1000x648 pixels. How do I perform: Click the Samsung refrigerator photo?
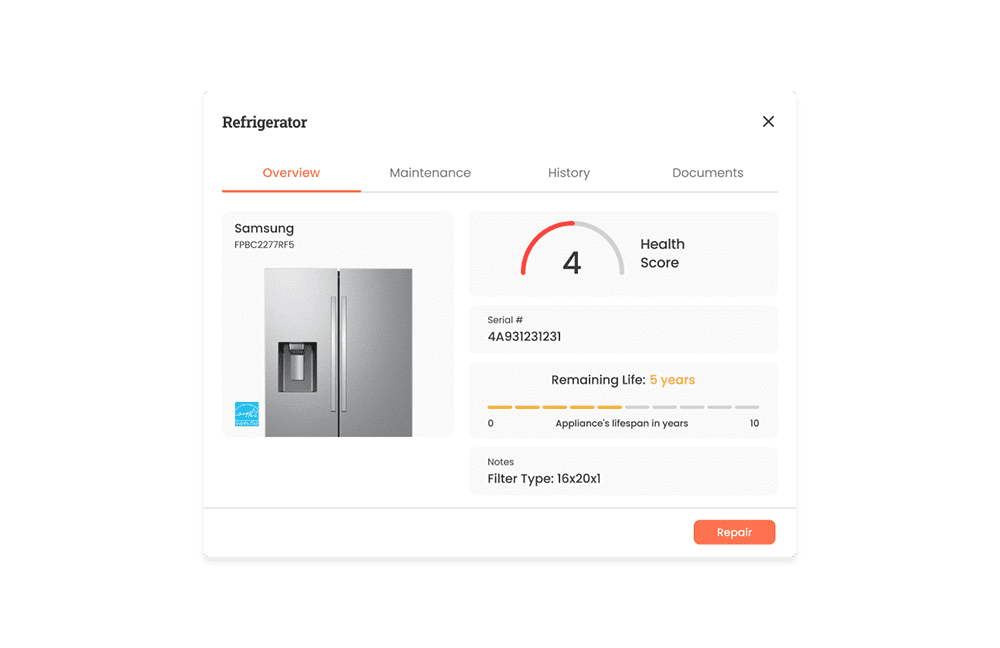pos(338,353)
